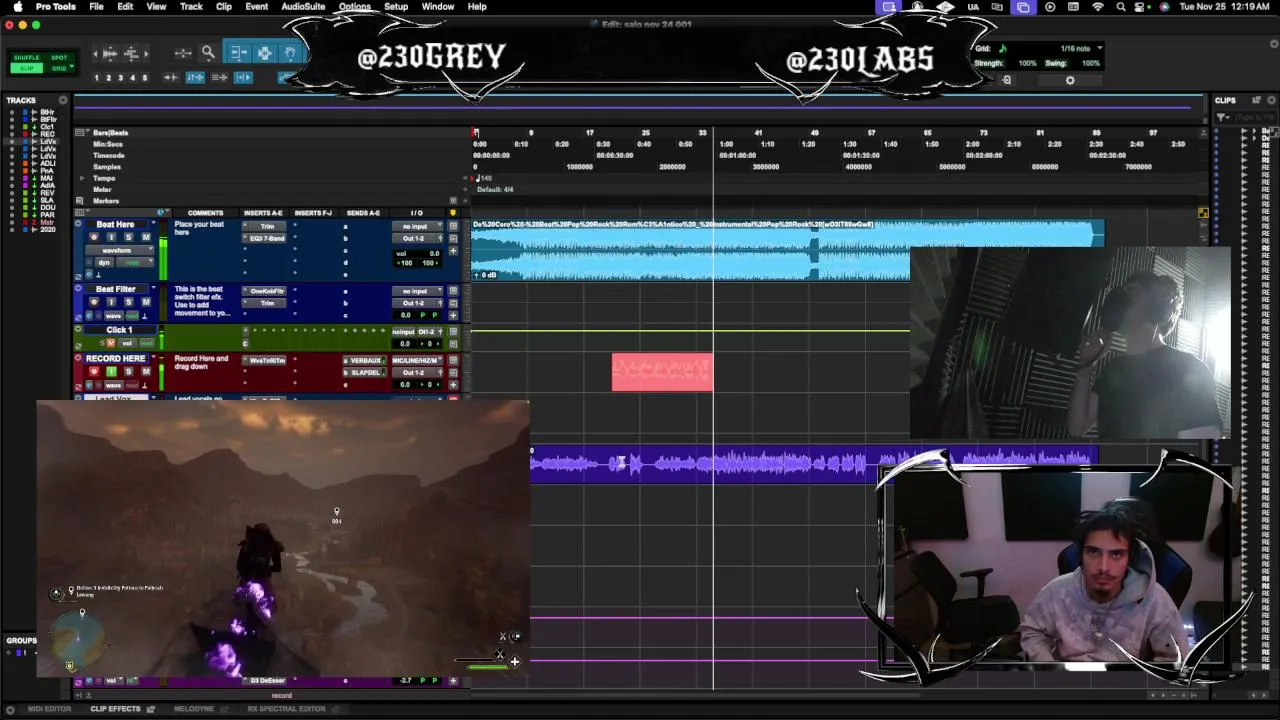Open the VERBAUX send on RECORD HERE

365,361
